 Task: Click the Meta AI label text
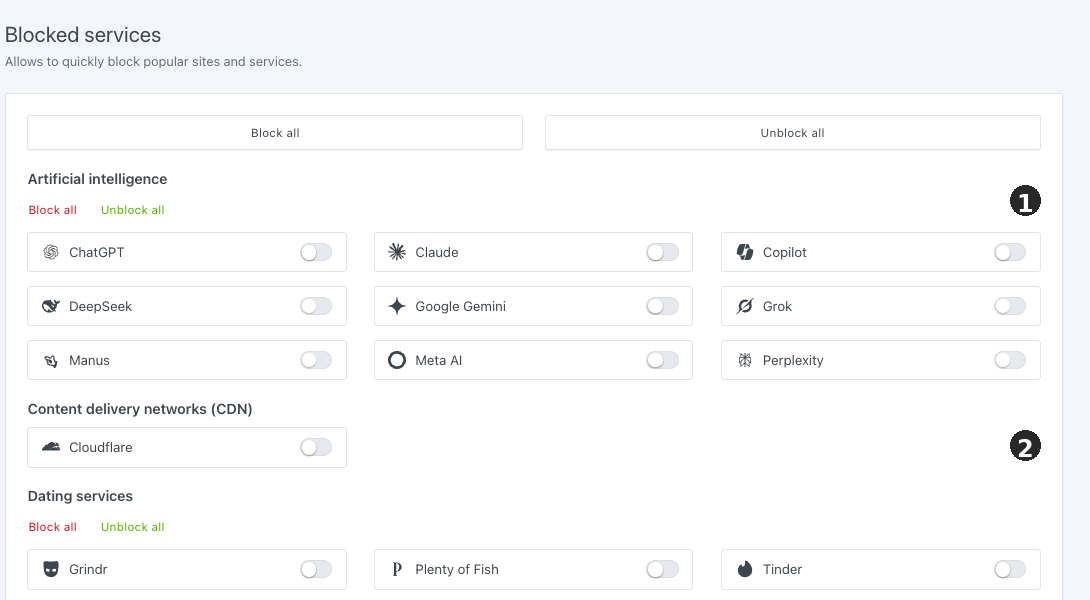pyautogui.click(x=439, y=360)
